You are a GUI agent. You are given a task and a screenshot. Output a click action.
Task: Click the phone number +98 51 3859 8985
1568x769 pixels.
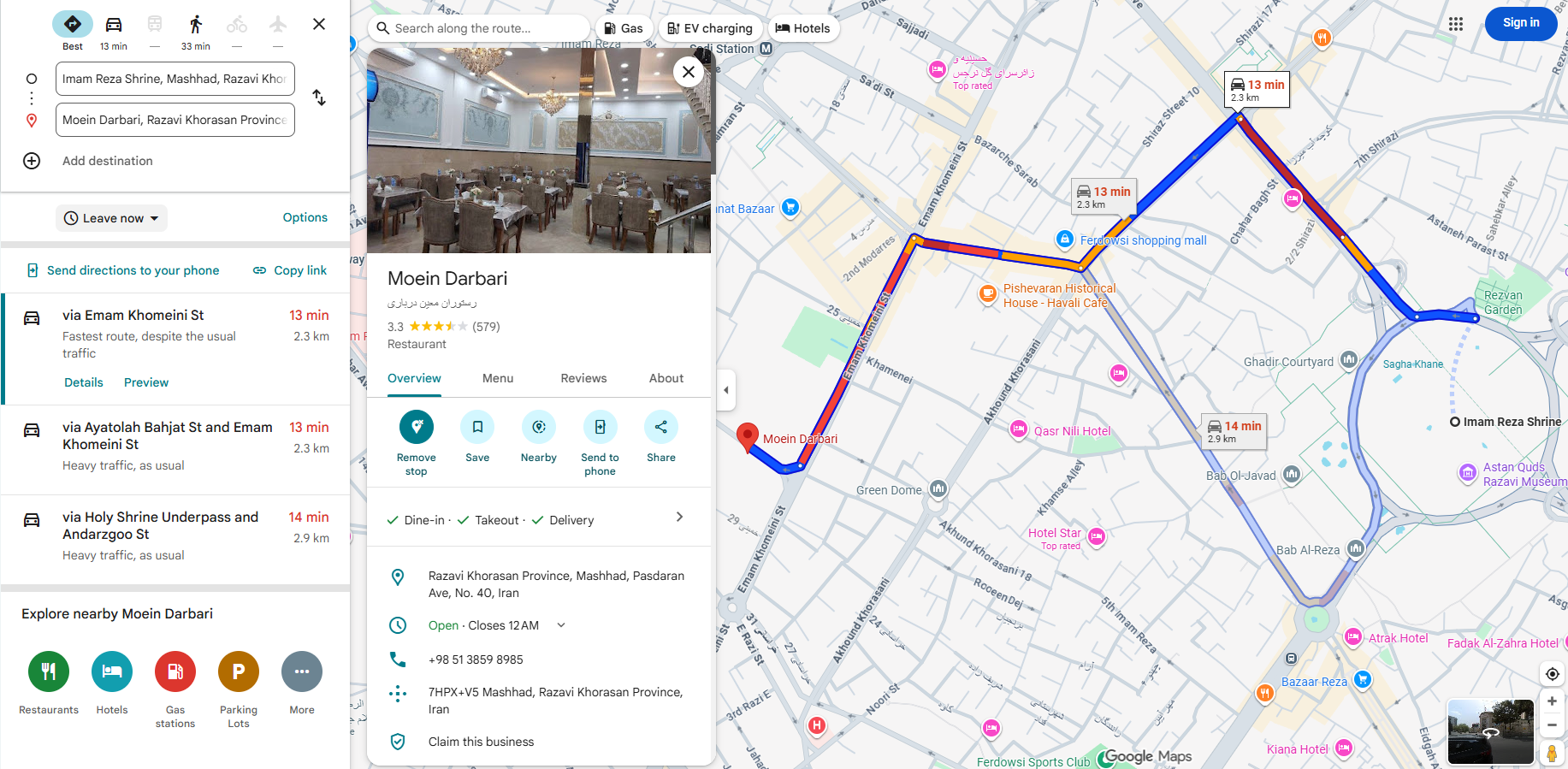coord(476,660)
